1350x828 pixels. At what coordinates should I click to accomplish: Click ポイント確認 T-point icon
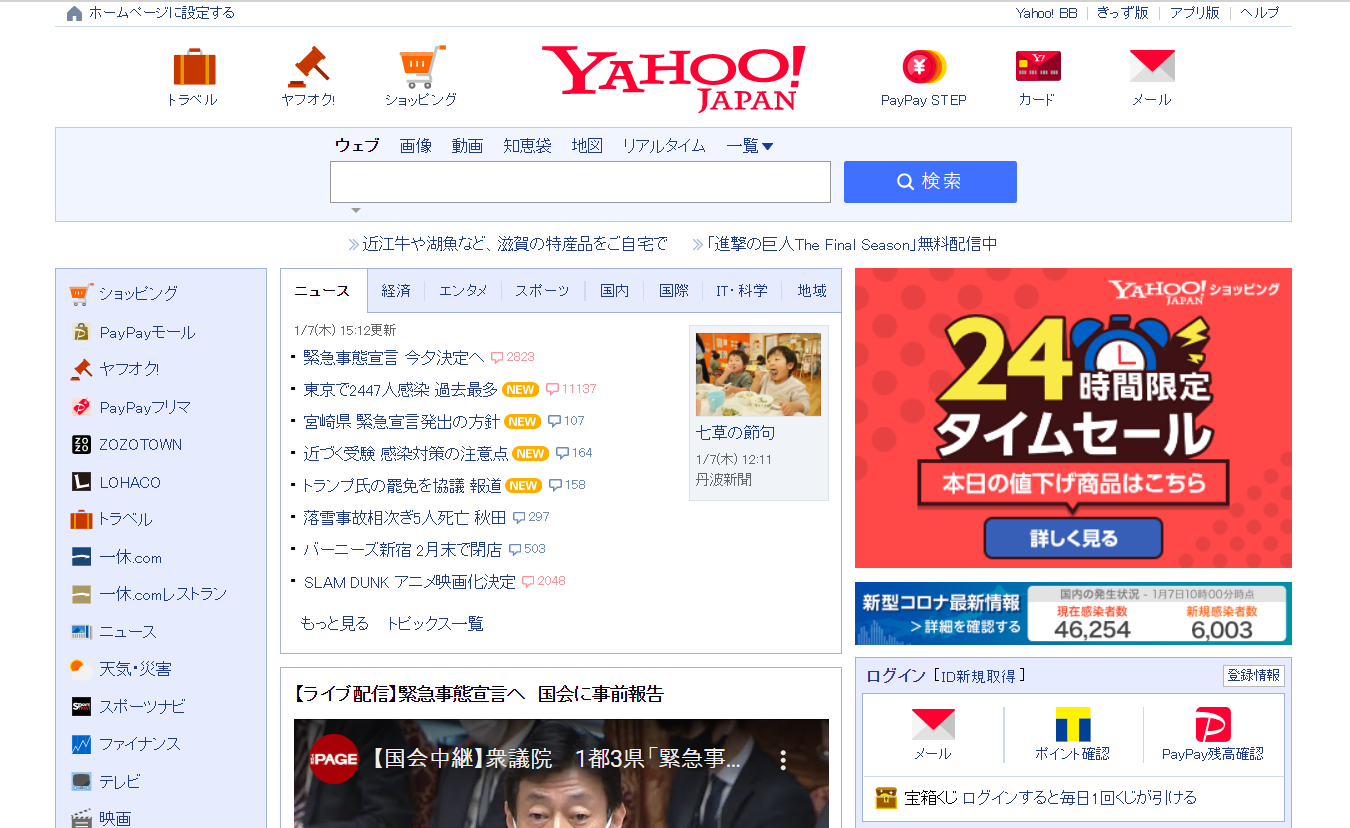pyautogui.click(x=1073, y=725)
